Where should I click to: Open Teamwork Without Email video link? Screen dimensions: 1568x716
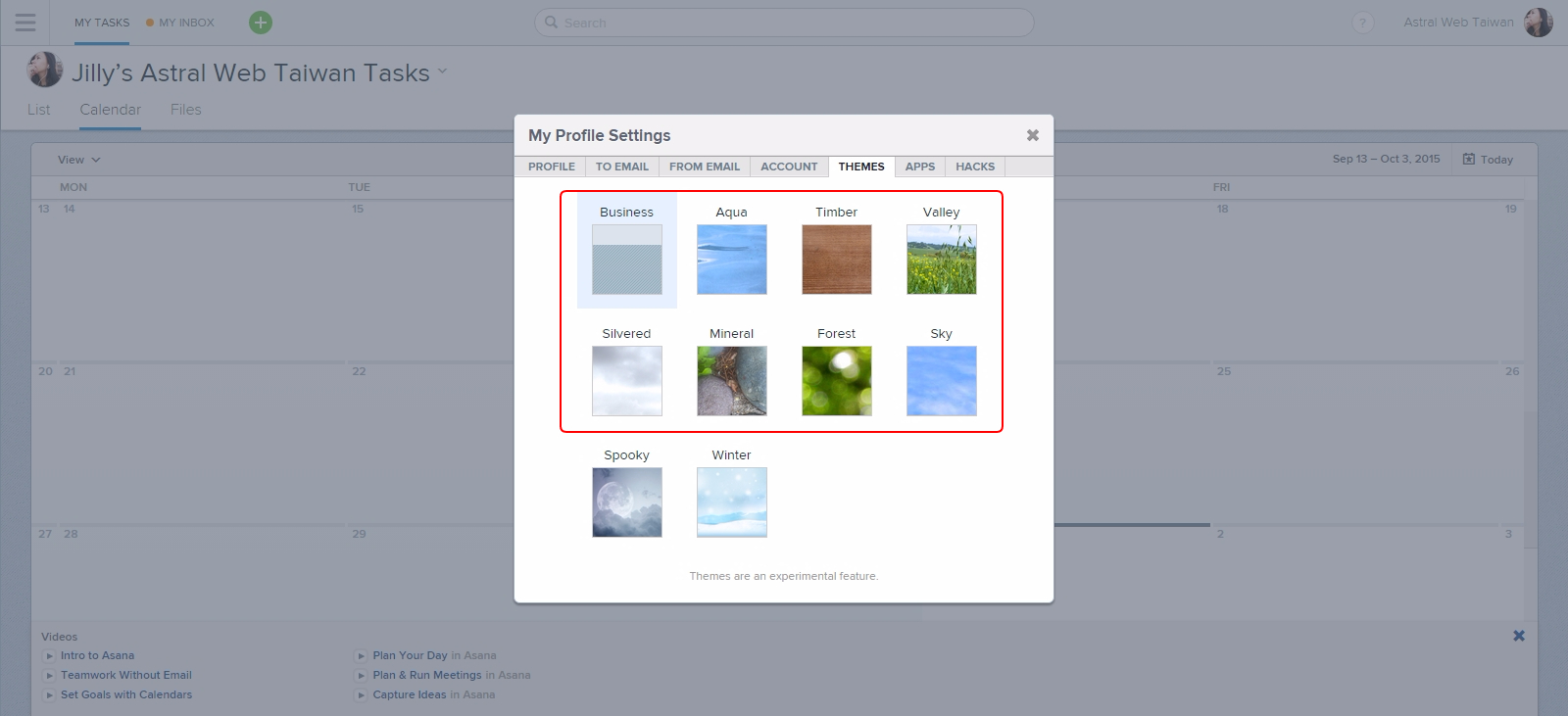pyautogui.click(x=125, y=675)
